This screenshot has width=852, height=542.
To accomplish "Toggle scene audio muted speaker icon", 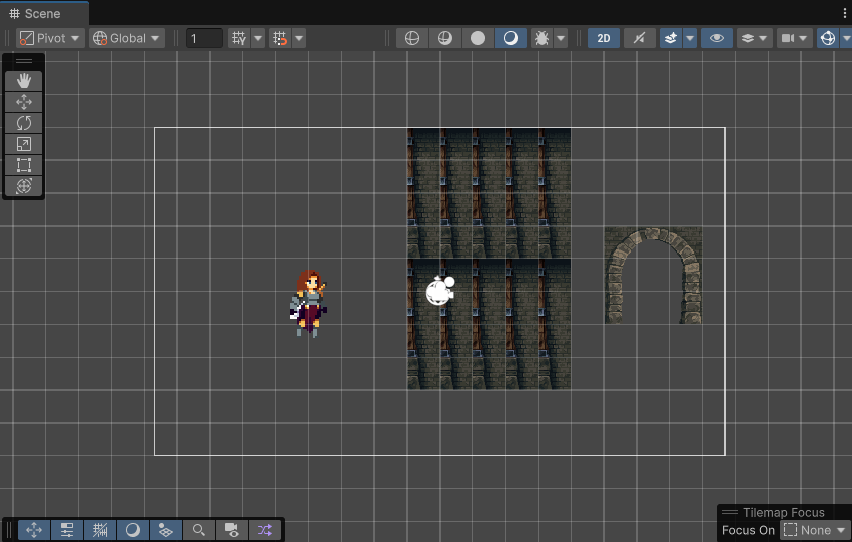I will click(x=640, y=38).
